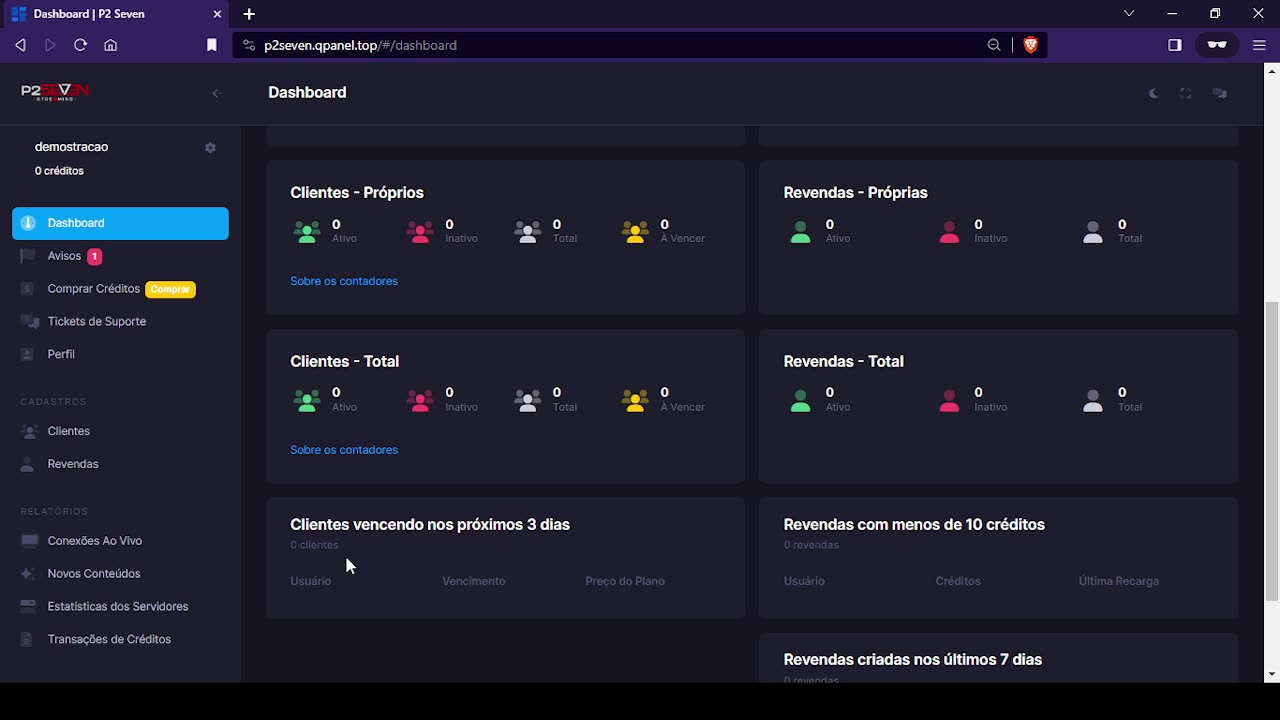The width and height of the screenshot is (1280, 720).
Task: Collapse the sidebar with the chevron arrow
Action: 215,93
